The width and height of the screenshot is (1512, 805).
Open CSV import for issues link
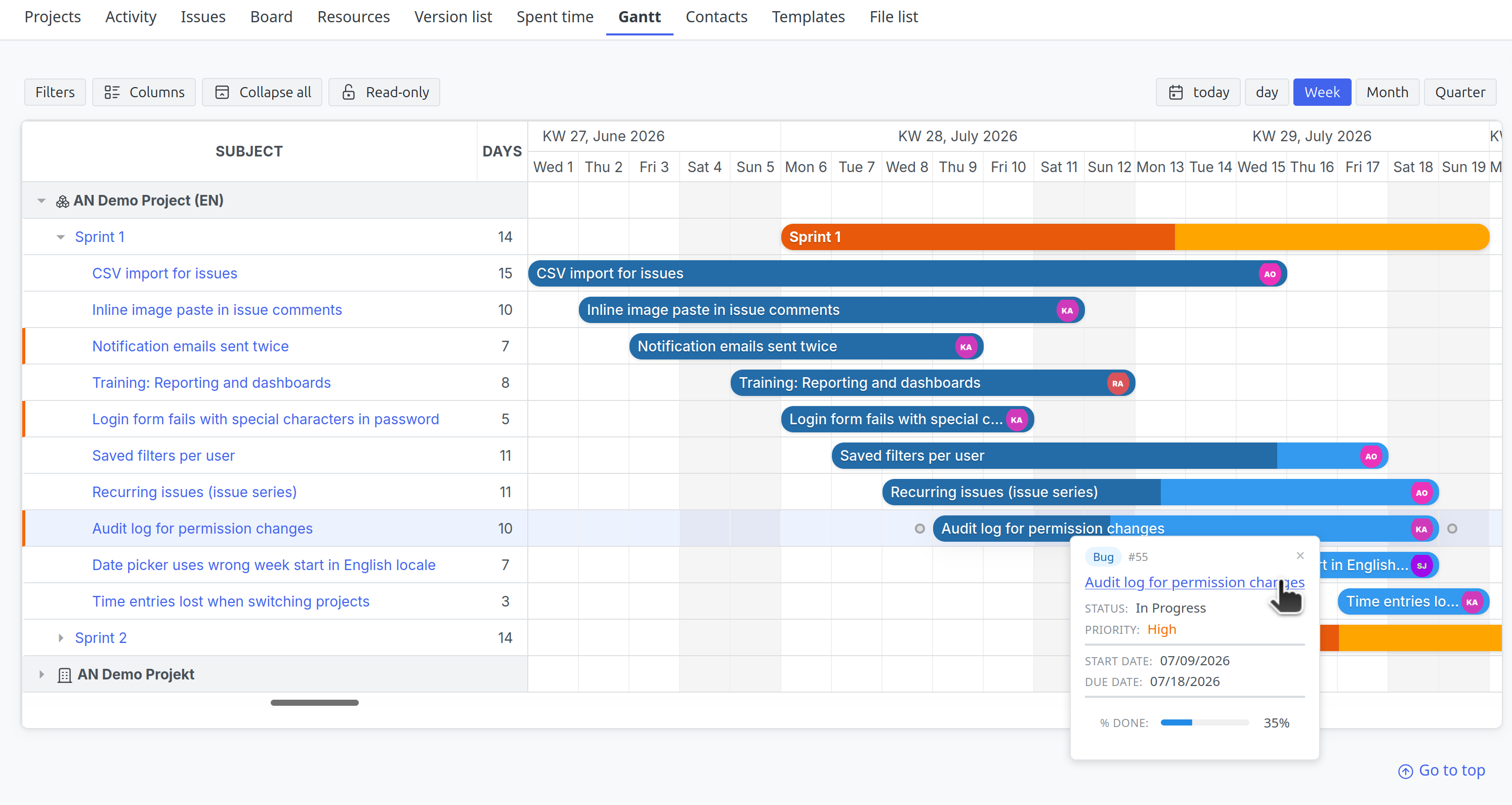[164, 273]
